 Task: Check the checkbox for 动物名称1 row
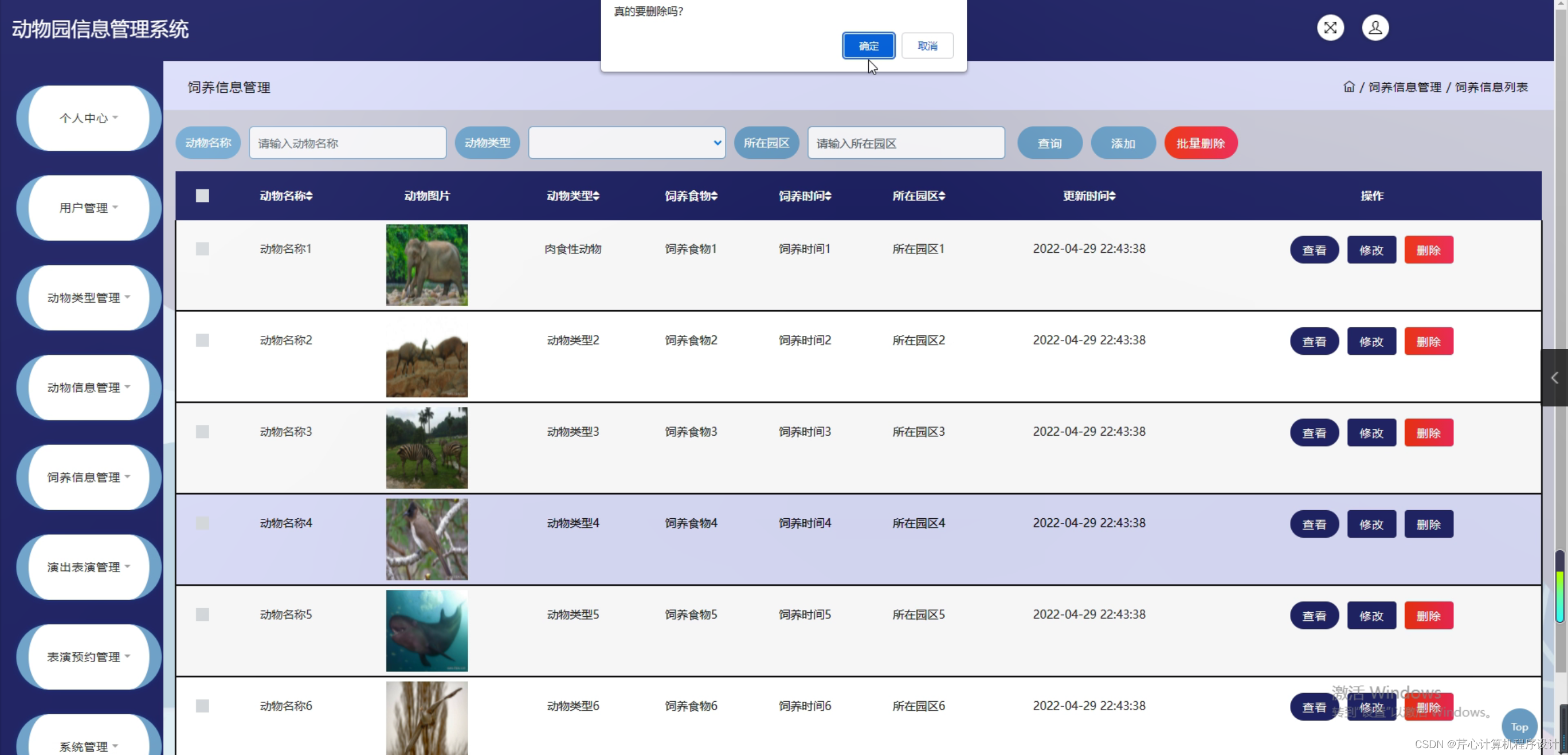pyautogui.click(x=203, y=248)
